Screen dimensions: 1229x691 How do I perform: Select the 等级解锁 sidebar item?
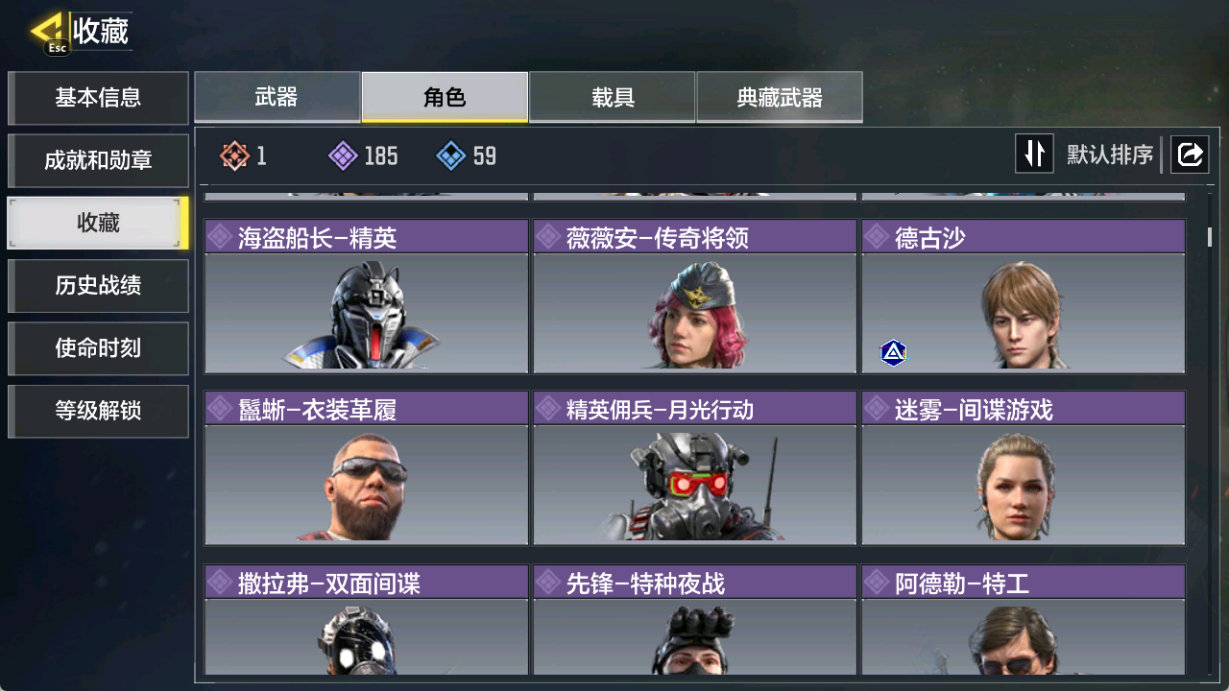(x=98, y=411)
